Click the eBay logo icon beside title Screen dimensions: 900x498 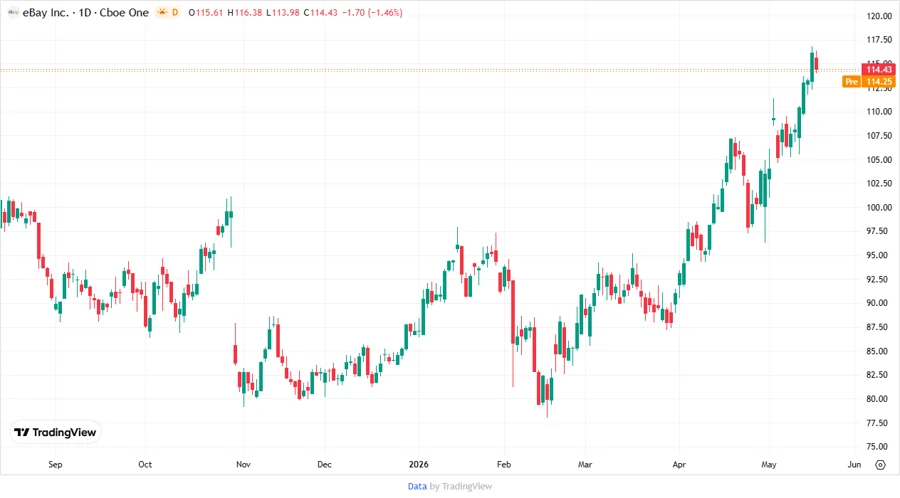(x=13, y=12)
